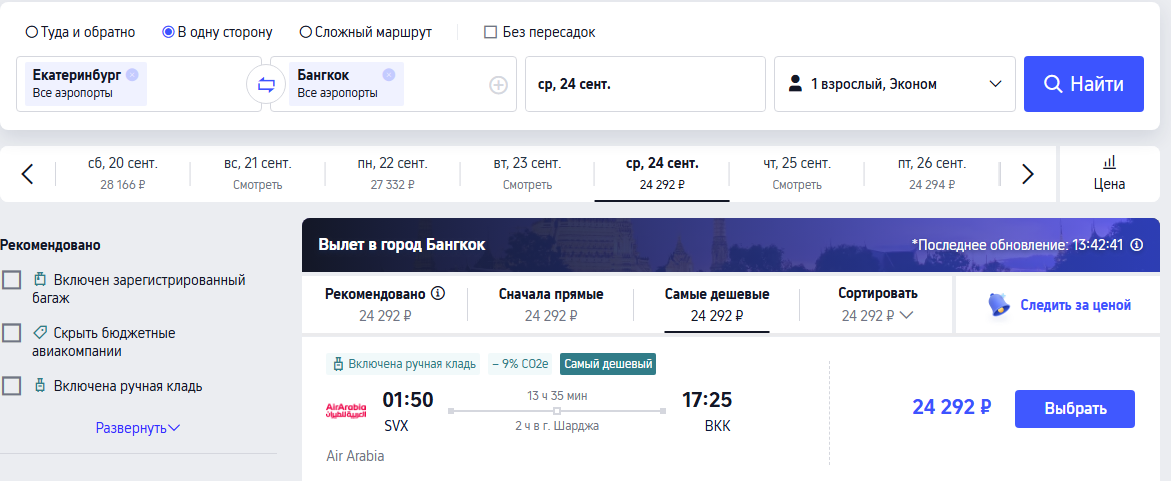
Task: Swap origin and destination cities icon
Action: pos(266,84)
